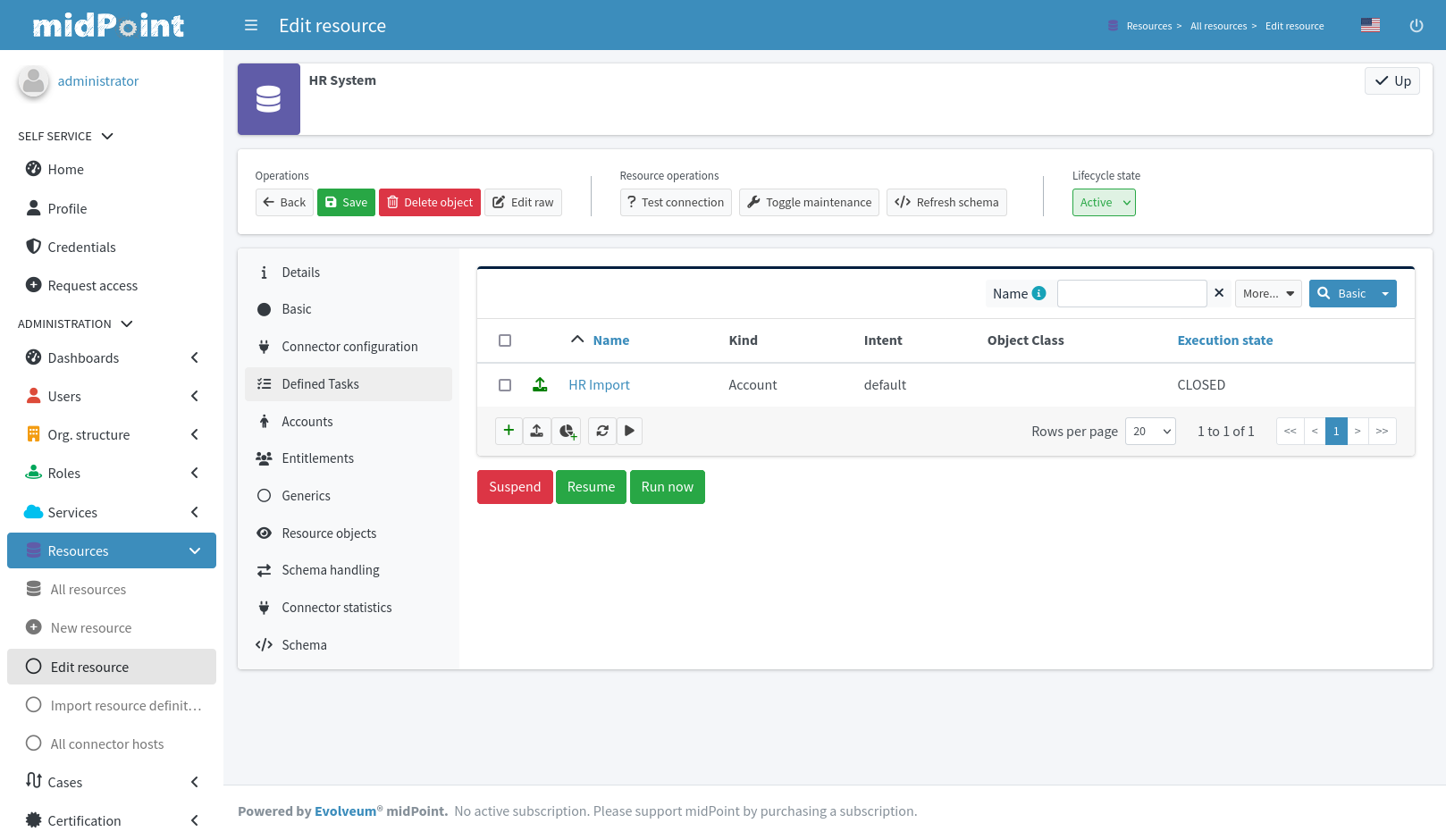Switch to the Accounts tab
The width and height of the screenshot is (1446, 840).
click(307, 421)
